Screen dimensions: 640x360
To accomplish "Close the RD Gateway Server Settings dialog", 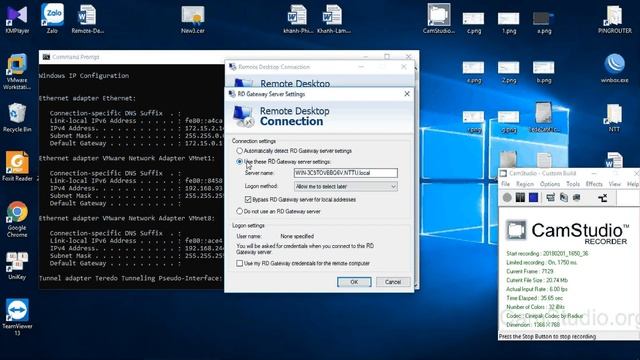I will [407, 94].
